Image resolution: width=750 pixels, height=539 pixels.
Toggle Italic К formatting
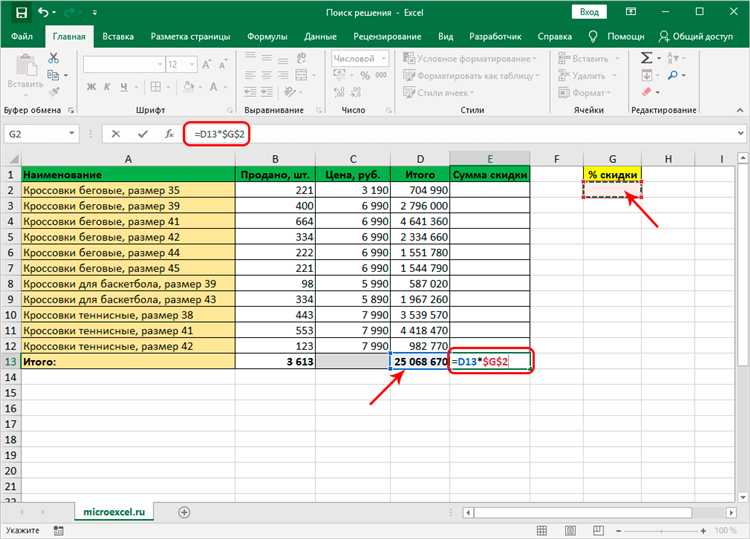[107, 87]
